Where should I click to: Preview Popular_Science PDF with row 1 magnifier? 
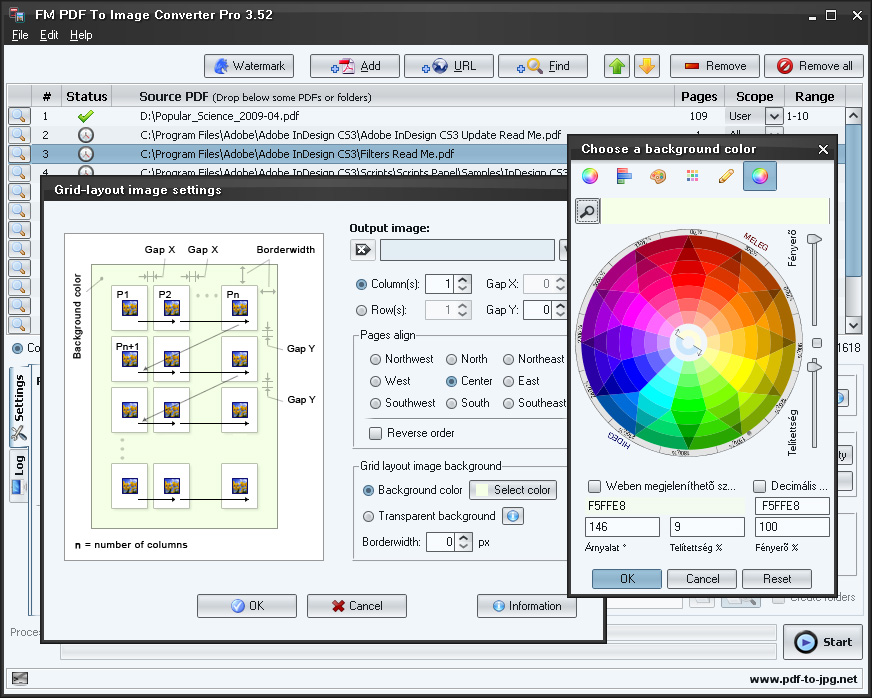tap(19, 116)
